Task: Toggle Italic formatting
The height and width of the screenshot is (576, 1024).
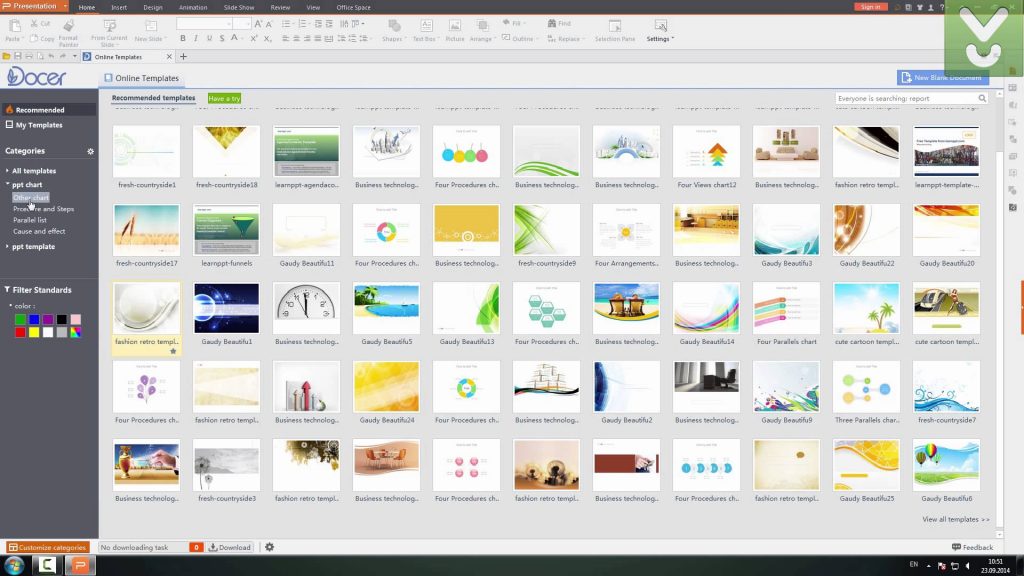Action: pos(196,39)
